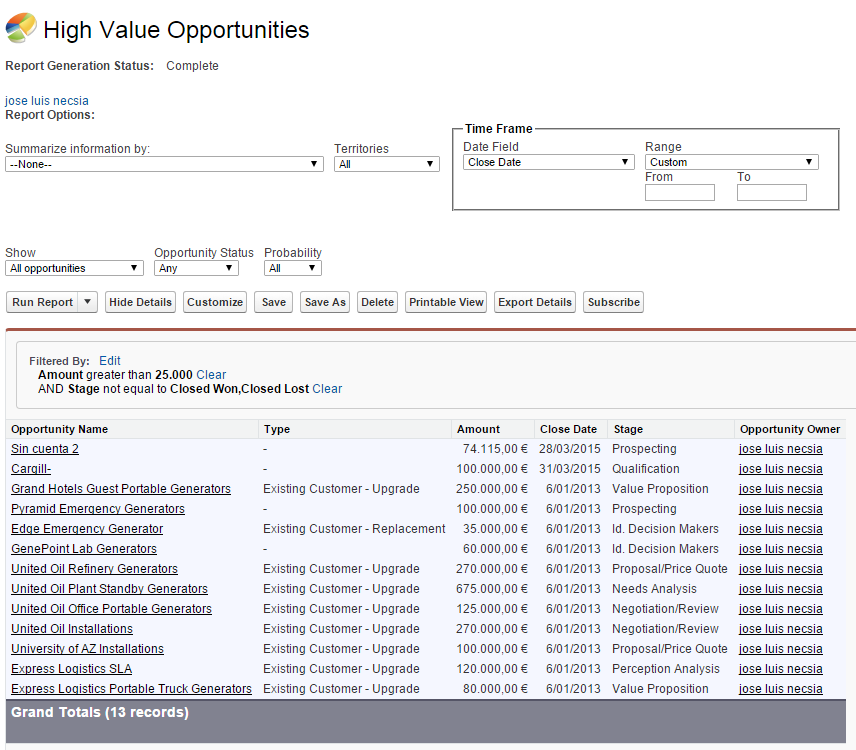Screen dimensions: 856x750
Task: Click the Run Report button
Action: coord(43,302)
